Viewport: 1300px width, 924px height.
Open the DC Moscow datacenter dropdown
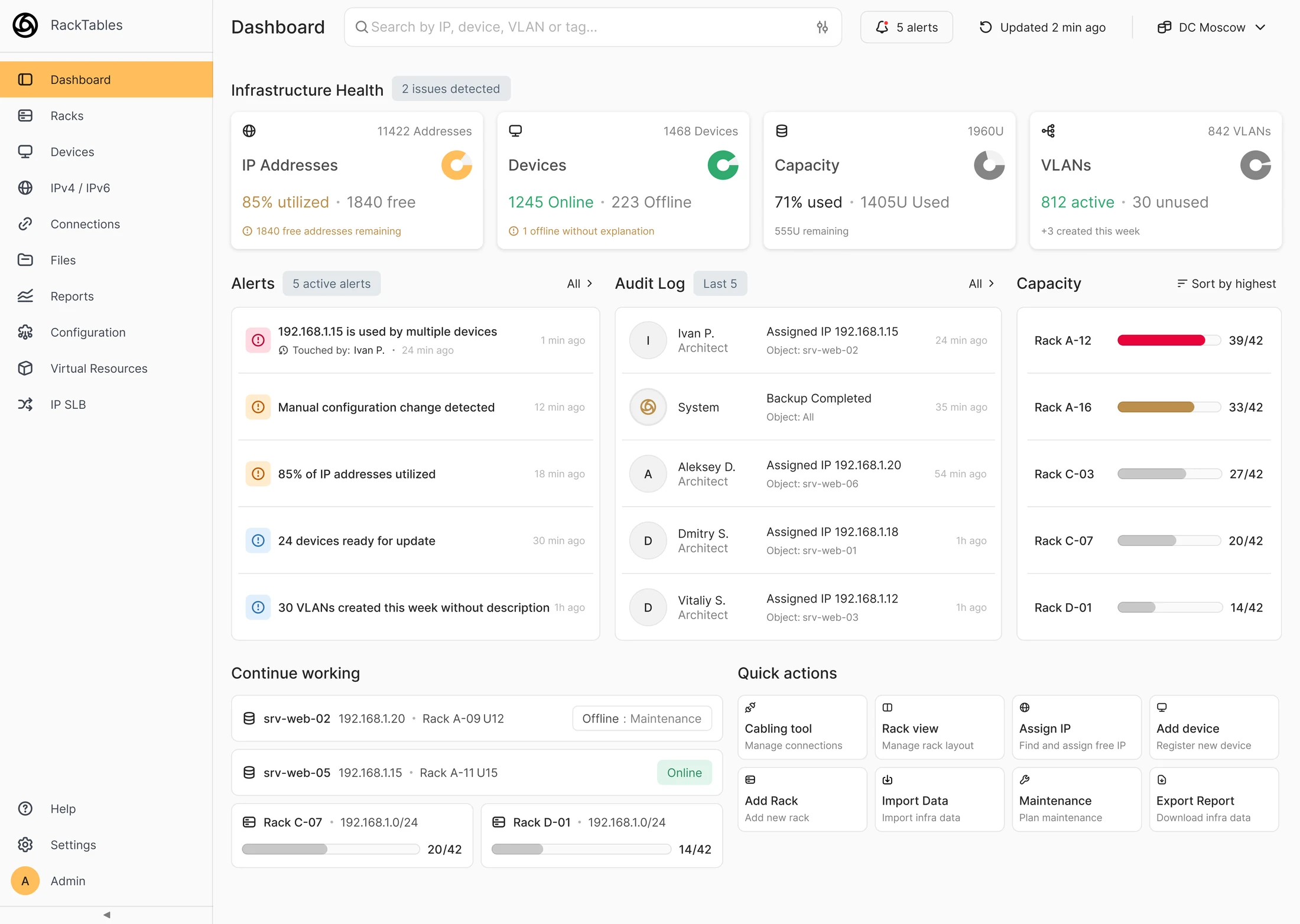coord(1211,27)
